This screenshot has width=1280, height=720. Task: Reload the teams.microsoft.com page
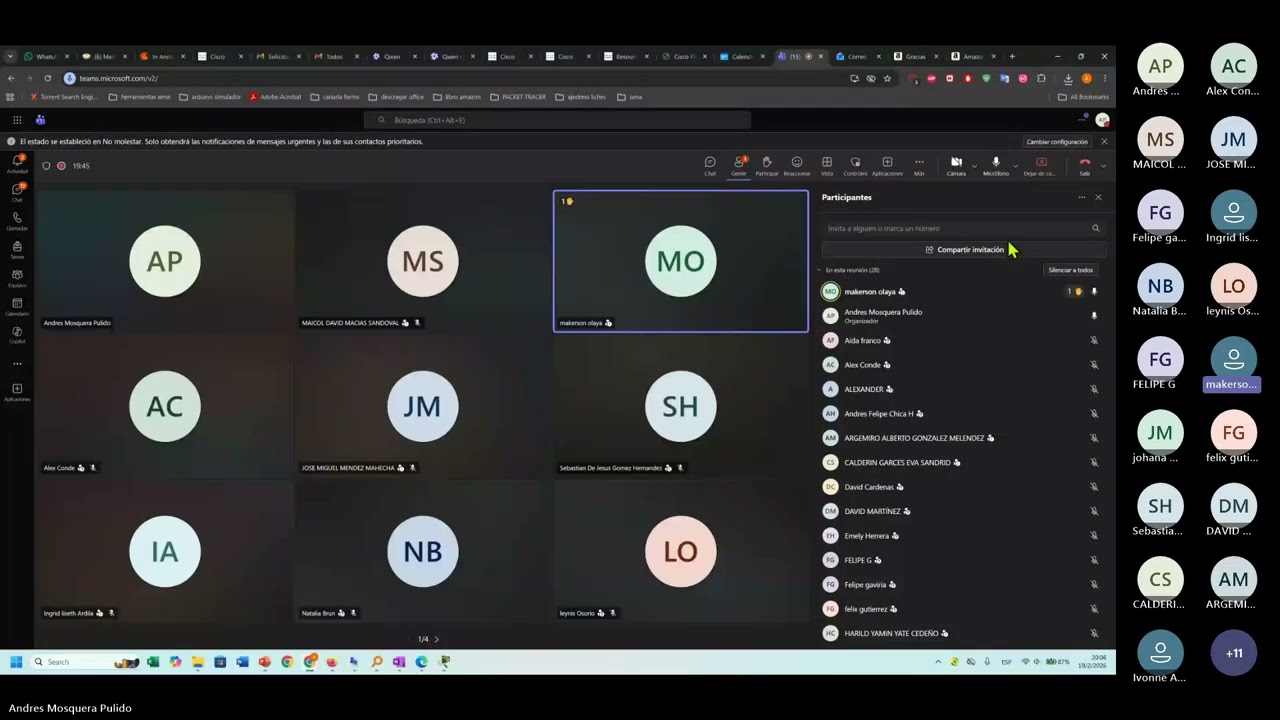(47, 78)
